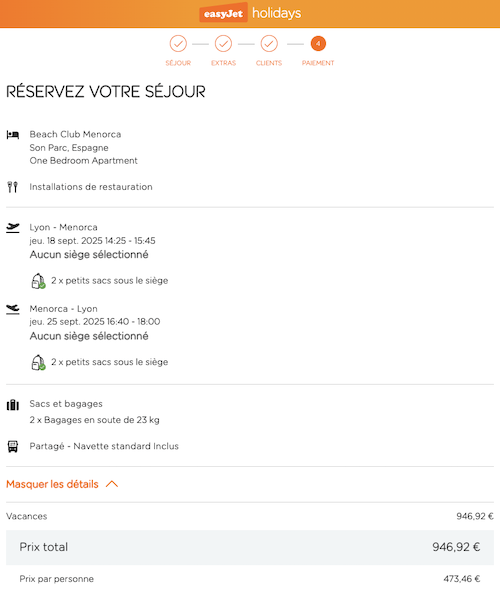Click the easyJet holidays logo
The image size is (500, 613).
coord(250,13)
